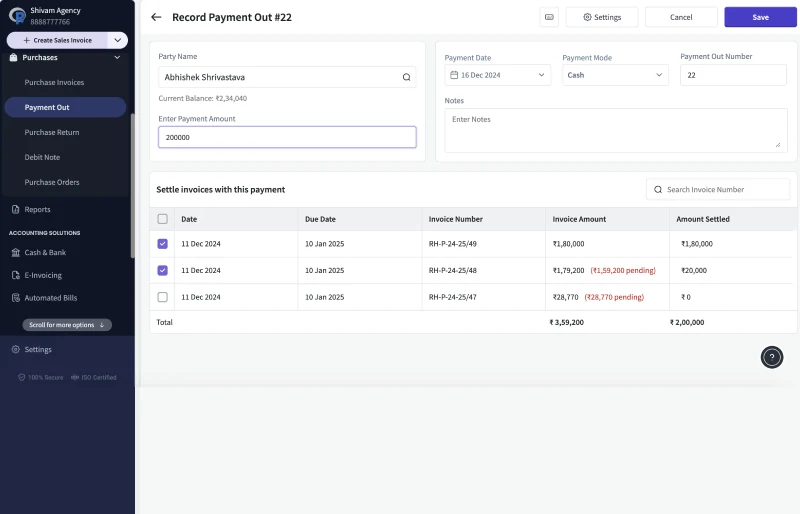Open E-Invoicing section

point(43,275)
